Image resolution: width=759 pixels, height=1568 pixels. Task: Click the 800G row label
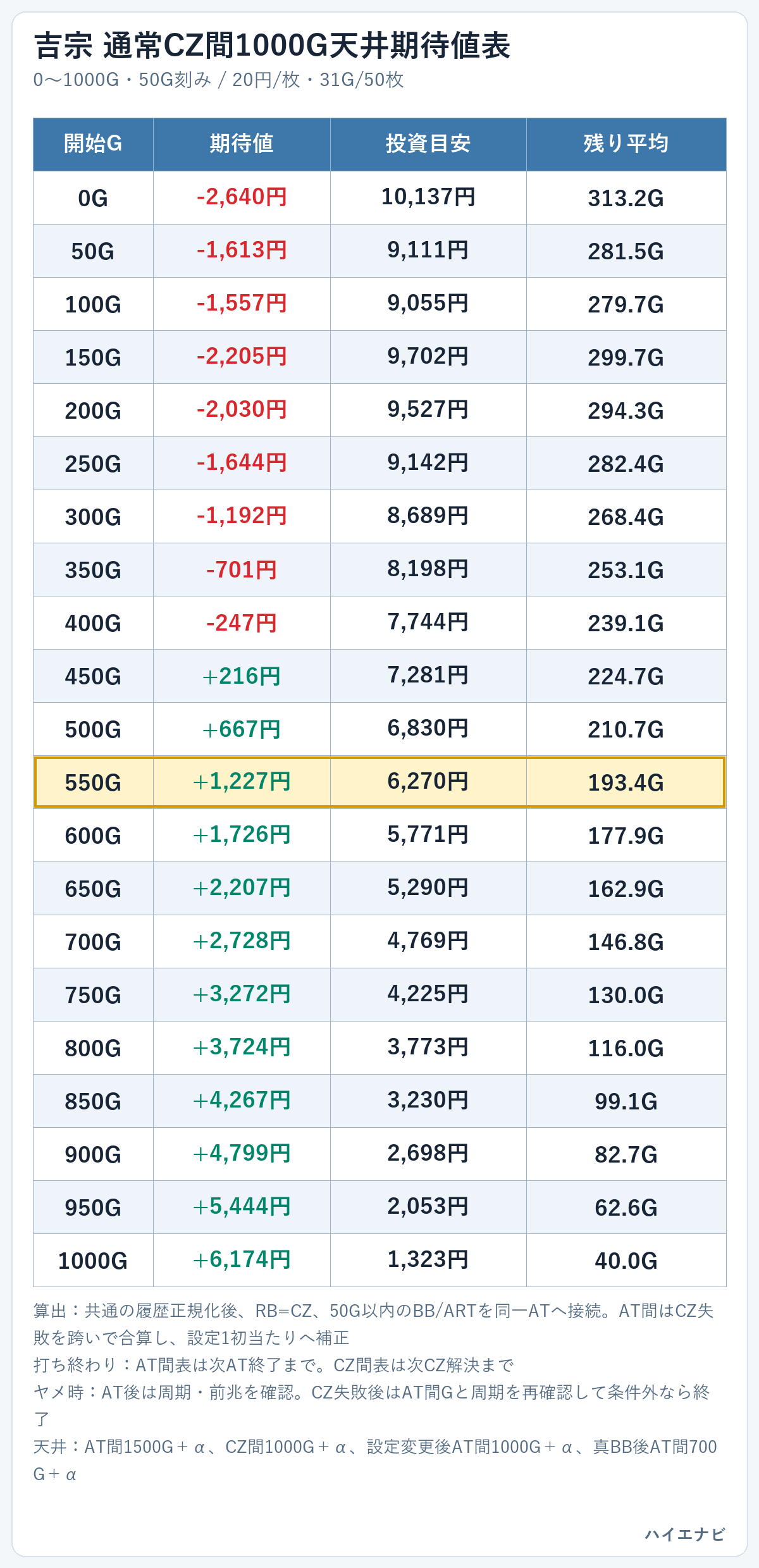pyautogui.click(x=93, y=1048)
